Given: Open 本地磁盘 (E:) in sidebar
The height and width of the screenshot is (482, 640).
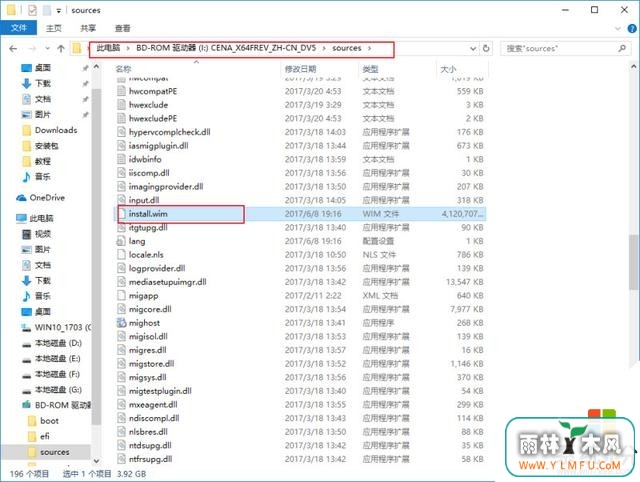Looking at the screenshot, I should [58, 358].
